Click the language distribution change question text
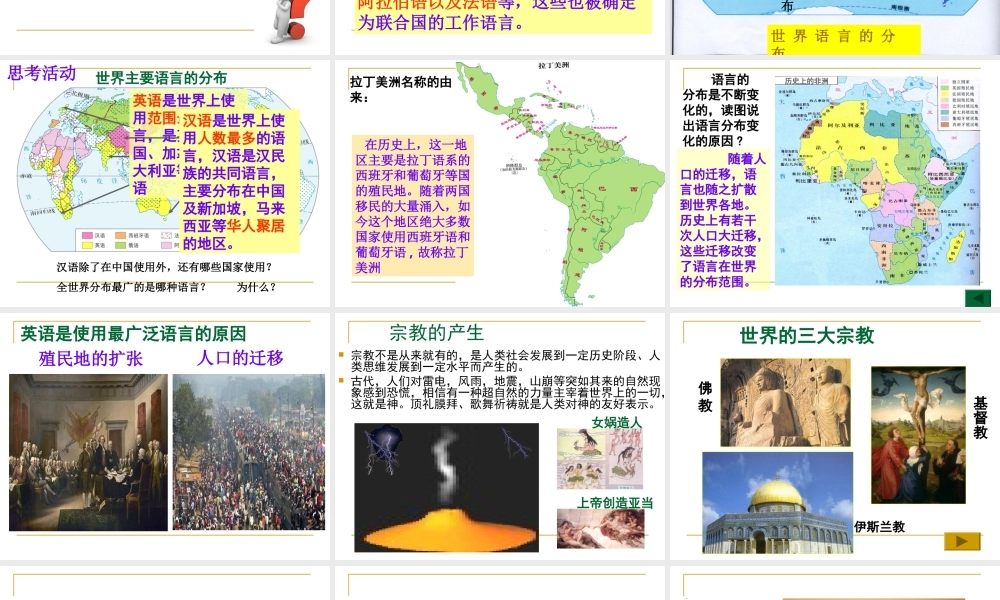 point(721,110)
